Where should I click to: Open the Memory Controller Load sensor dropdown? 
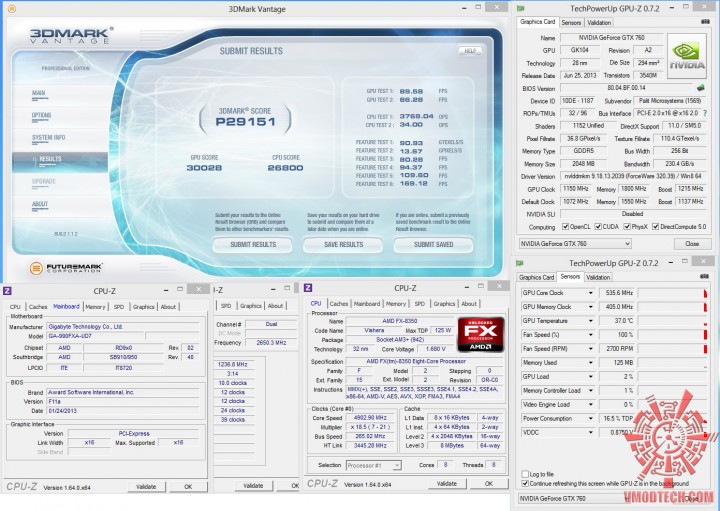point(591,391)
